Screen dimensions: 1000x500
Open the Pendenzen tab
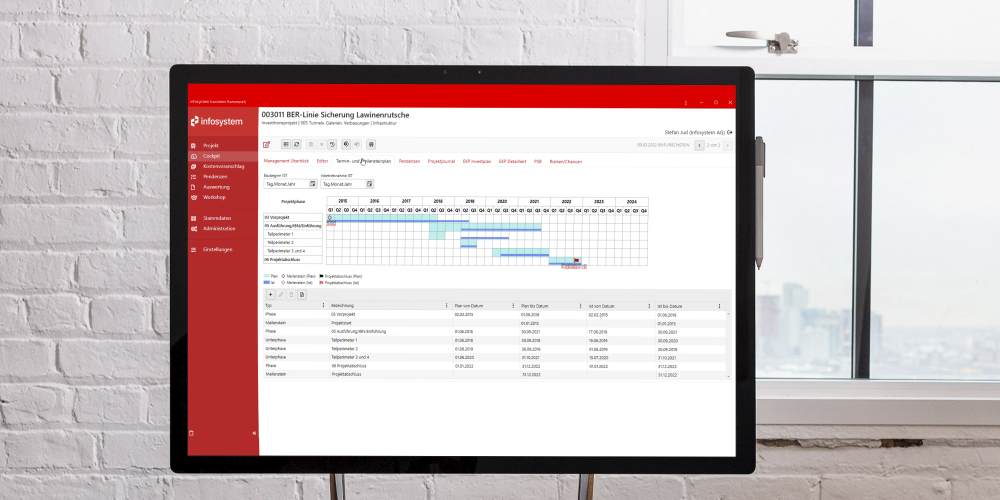(x=409, y=161)
